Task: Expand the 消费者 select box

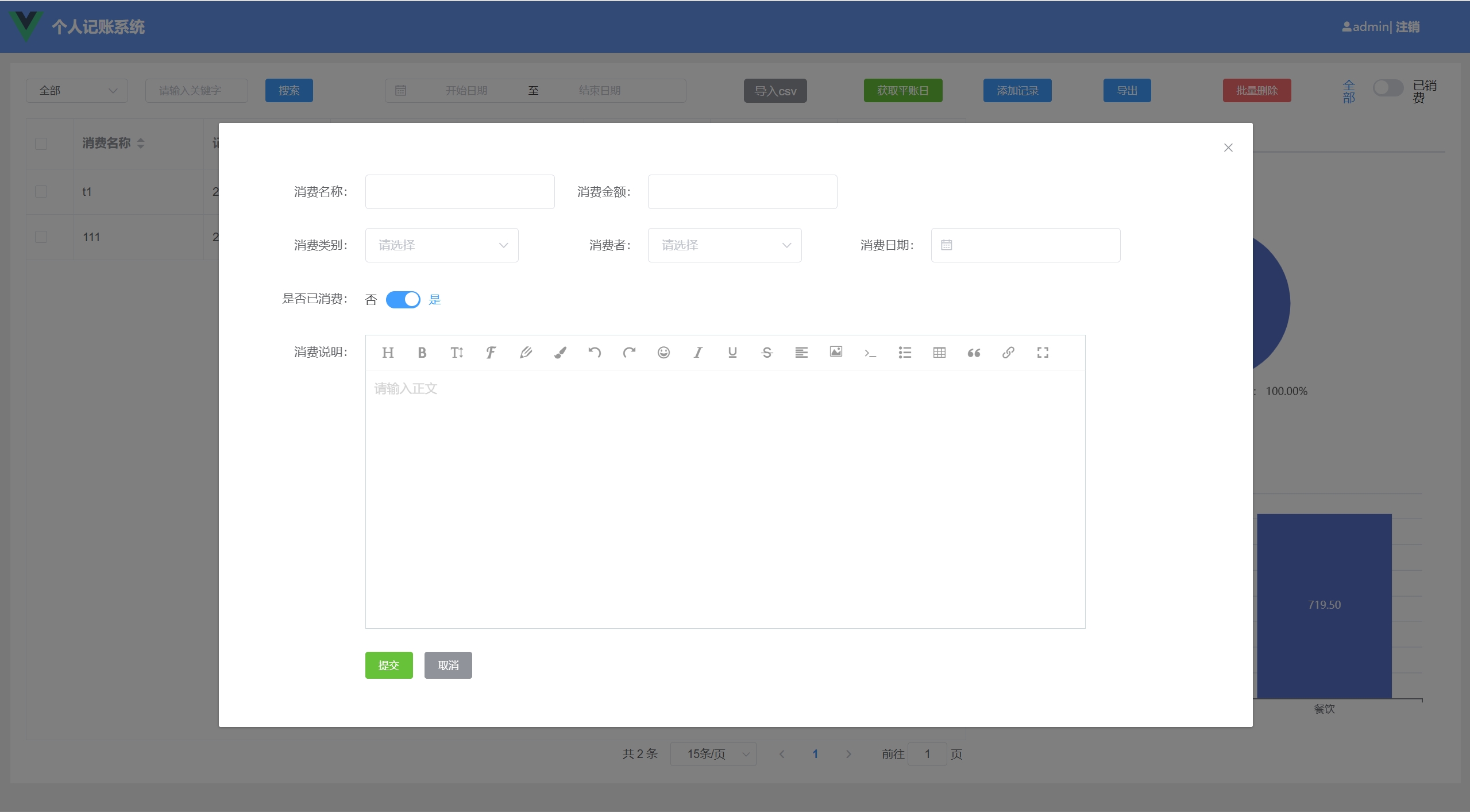Action: 724,245
